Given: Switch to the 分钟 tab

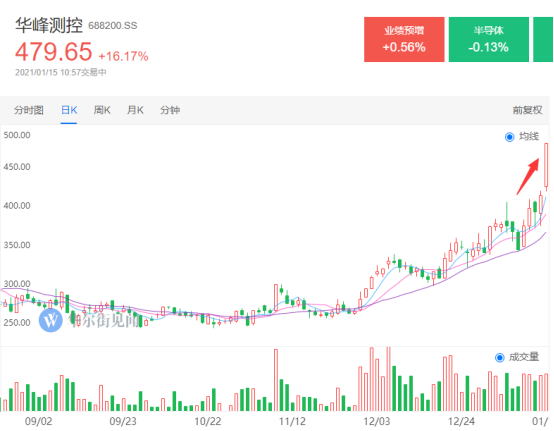Looking at the screenshot, I should coord(170,110).
